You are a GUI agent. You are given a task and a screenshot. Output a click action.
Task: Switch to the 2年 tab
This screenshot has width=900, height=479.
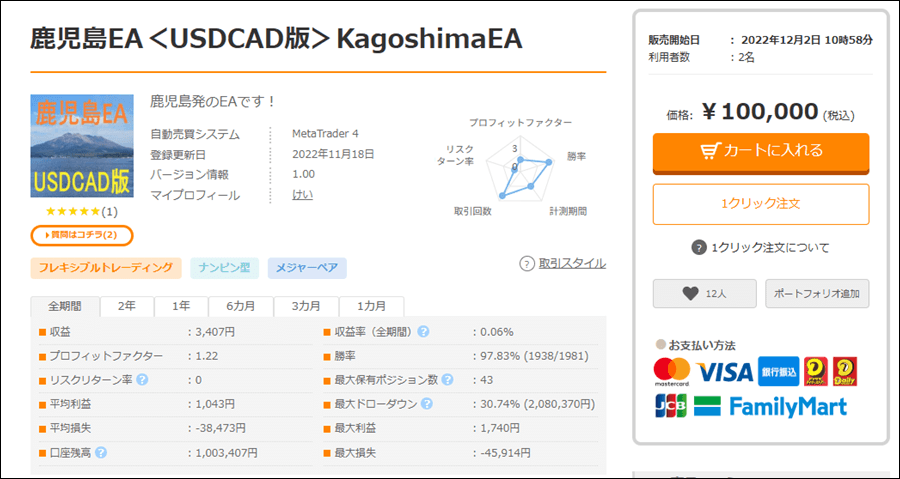(x=127, y=306)
